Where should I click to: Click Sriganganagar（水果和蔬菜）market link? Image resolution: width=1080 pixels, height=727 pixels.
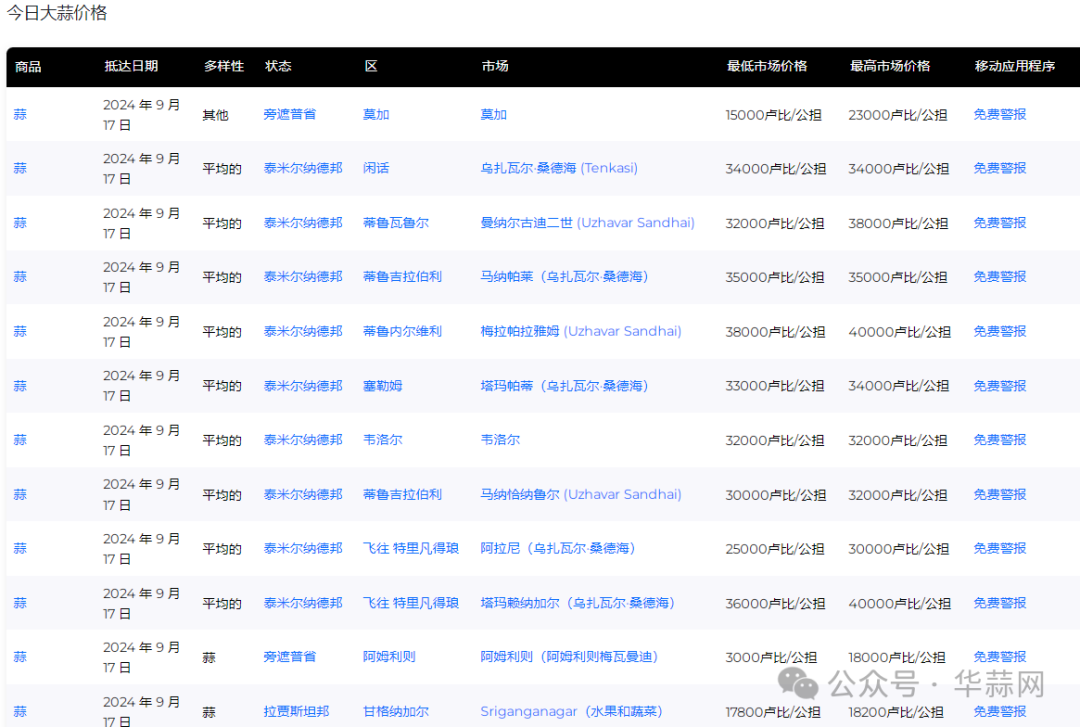coord(570,712)
